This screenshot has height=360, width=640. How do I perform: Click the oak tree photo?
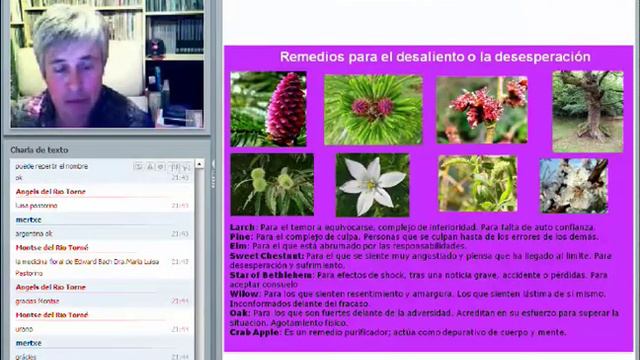tap(588, 112)
